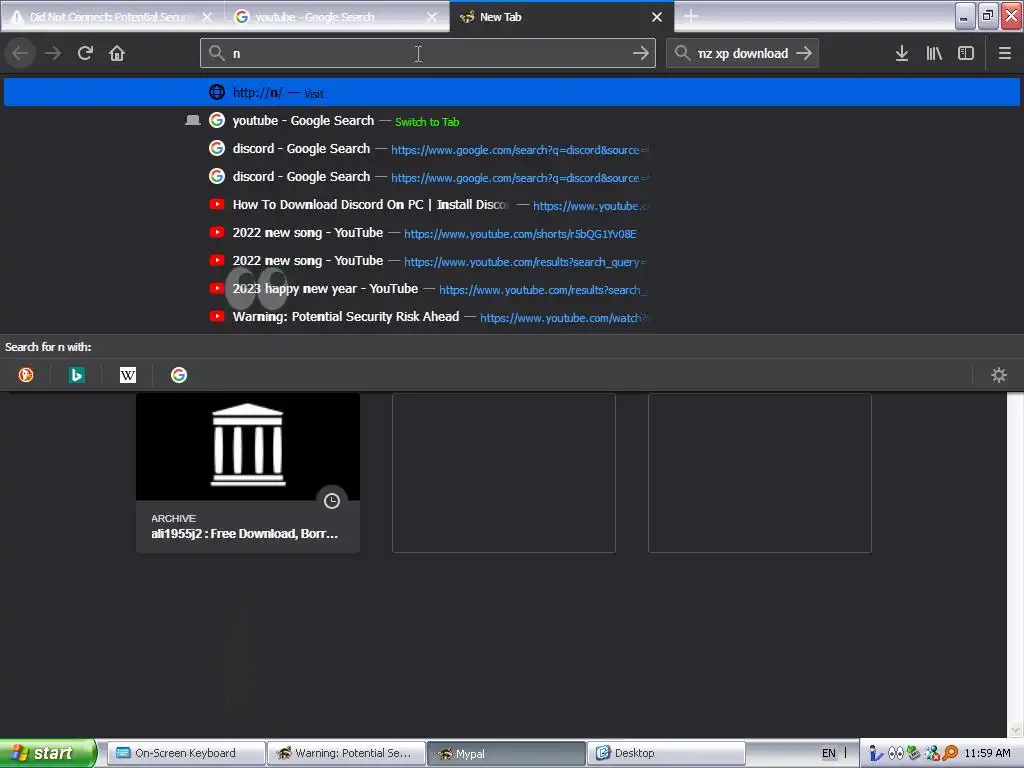The width and height of the screenshot is (1024, 768).
Task: Click the 11:59 AM system clock
Action: click(987, 753)
